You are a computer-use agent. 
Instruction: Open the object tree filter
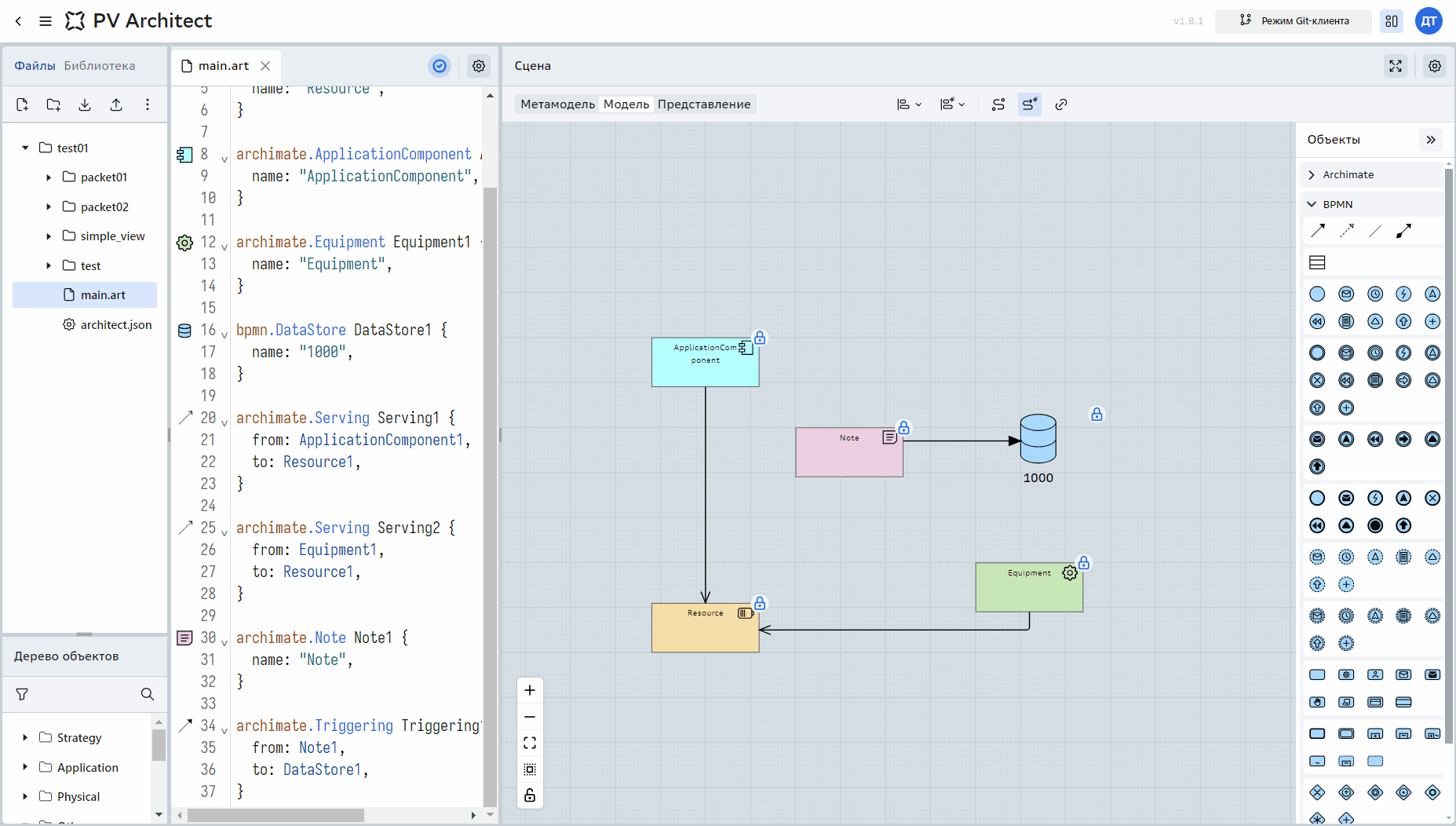coord(22,694)
